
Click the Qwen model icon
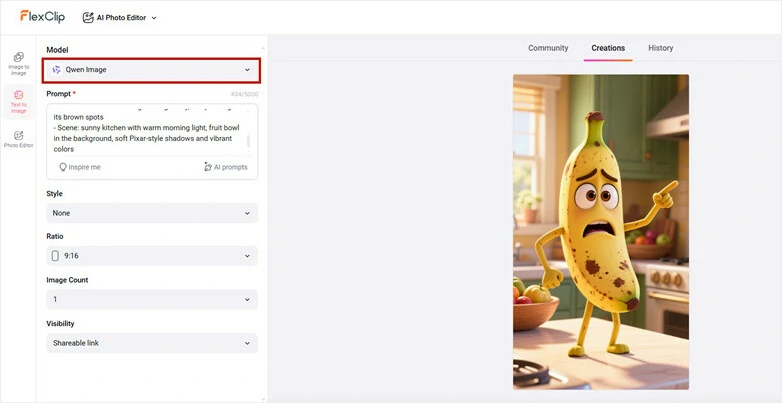[56, 70]
